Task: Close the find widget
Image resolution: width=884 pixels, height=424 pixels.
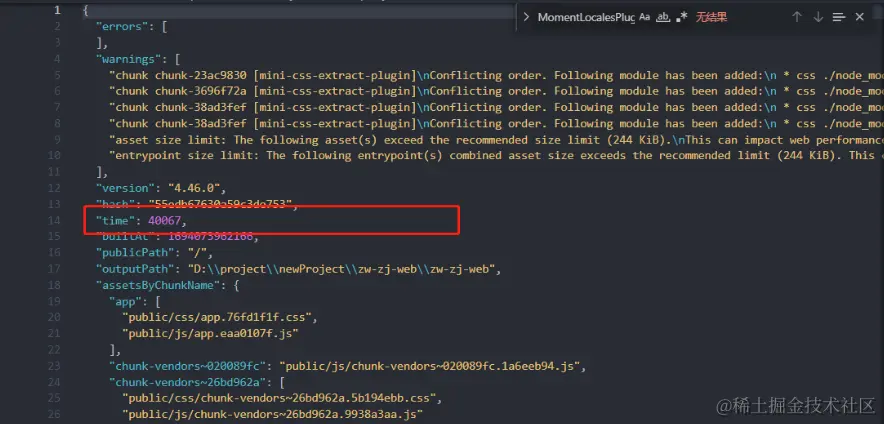Action: 860,17
